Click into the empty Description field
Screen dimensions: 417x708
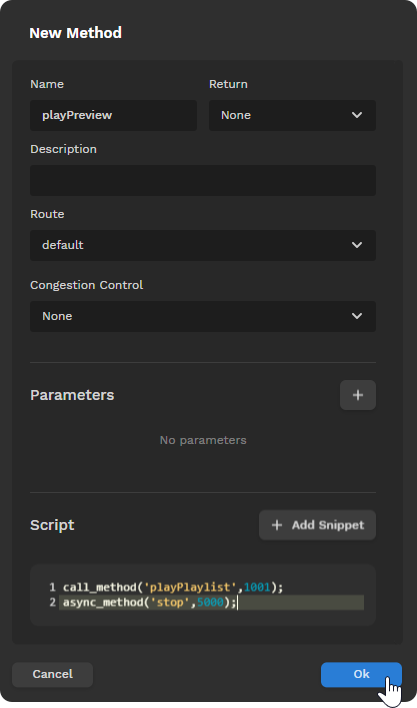(x=203, y=180)
